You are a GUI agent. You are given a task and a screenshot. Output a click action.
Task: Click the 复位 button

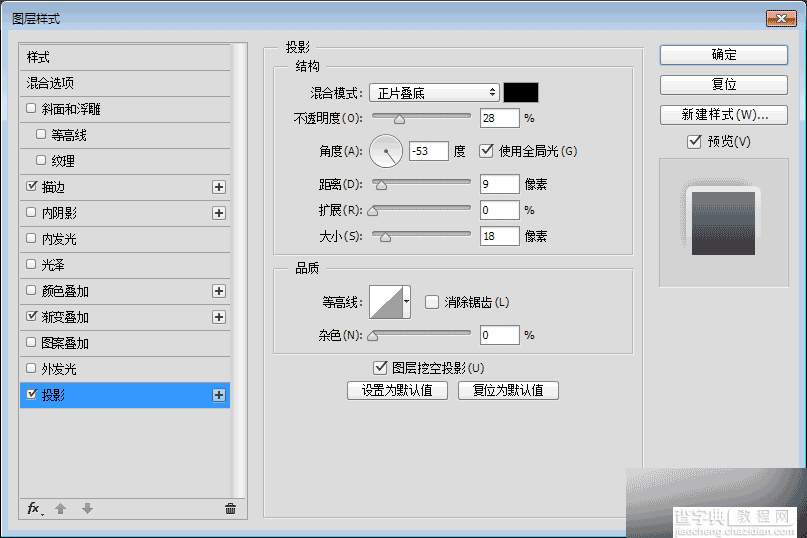pyautogui.click(x=724, y=84)
